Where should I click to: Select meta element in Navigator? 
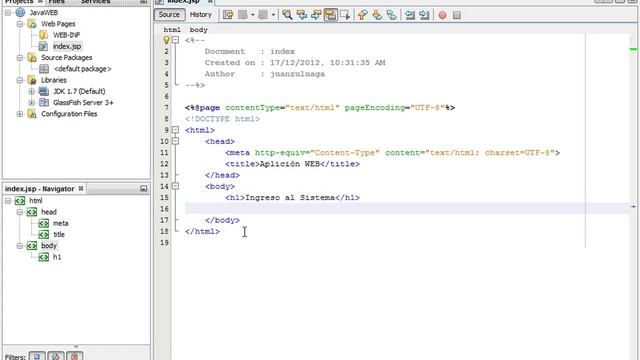pyautogui.click(x=60, y=223)
